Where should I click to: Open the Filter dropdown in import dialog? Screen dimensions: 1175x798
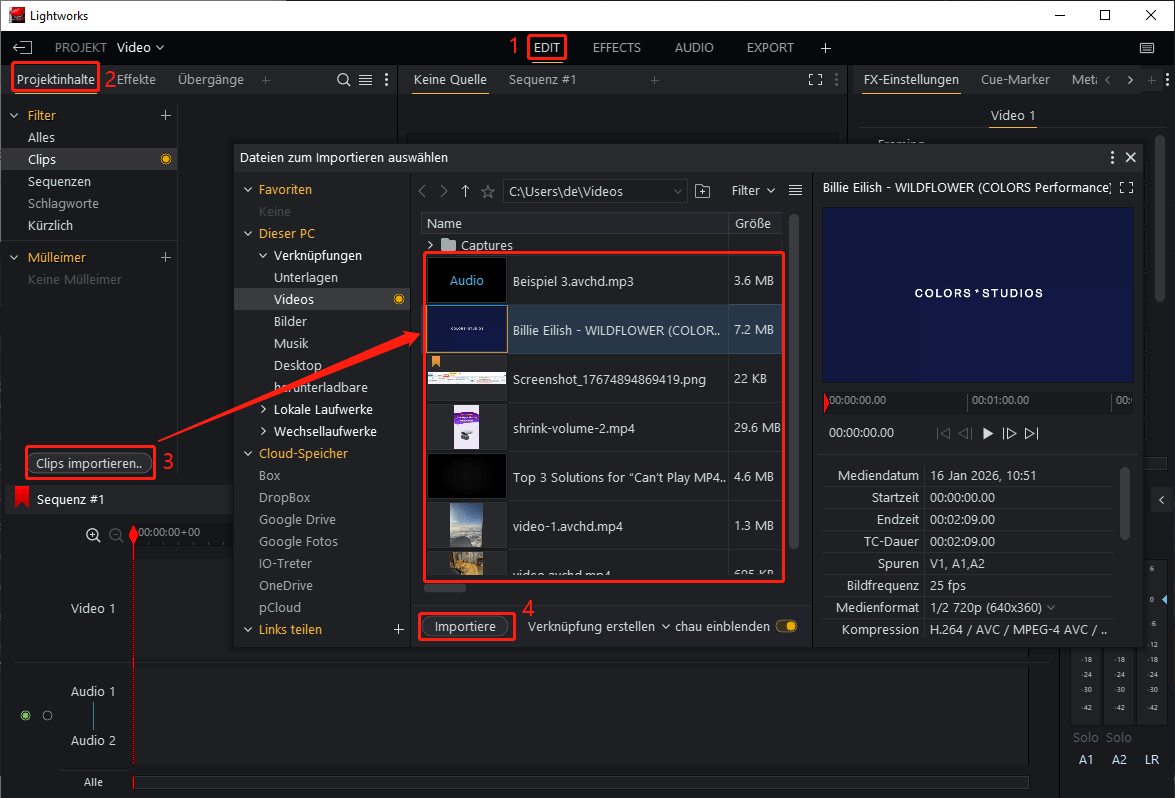coord(753,191)
